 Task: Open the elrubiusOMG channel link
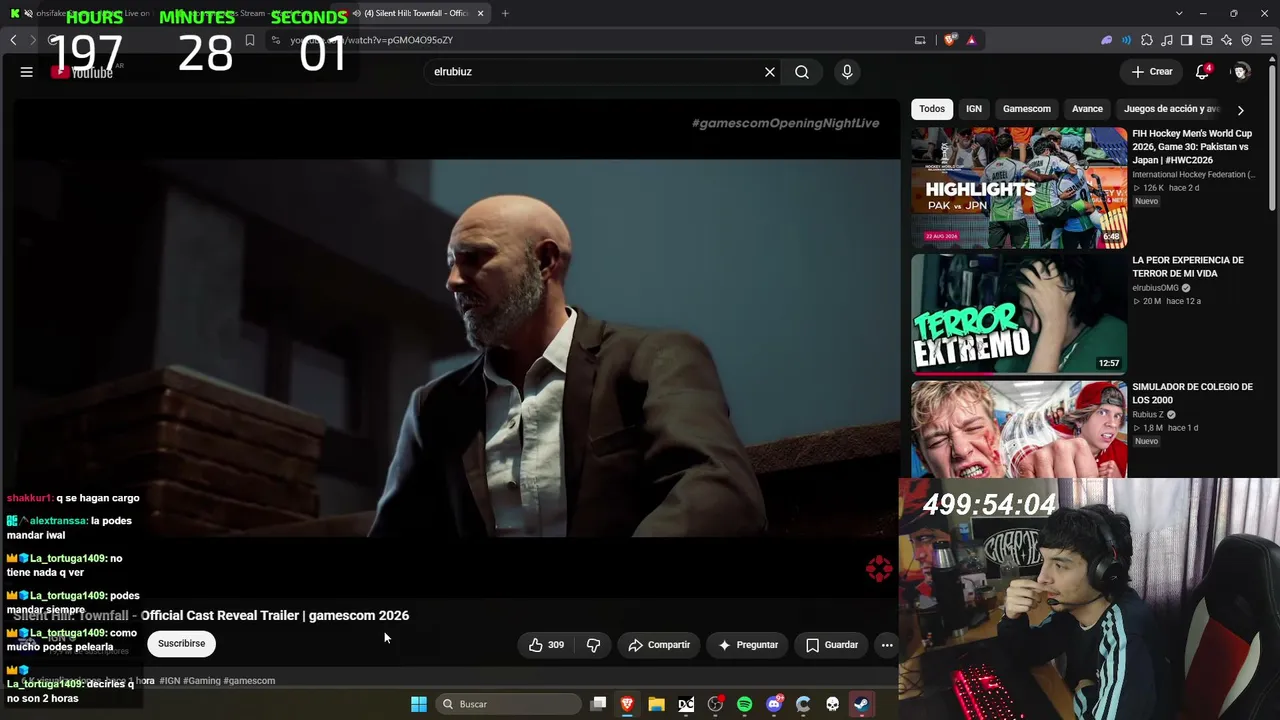[x=1156, y=288]
